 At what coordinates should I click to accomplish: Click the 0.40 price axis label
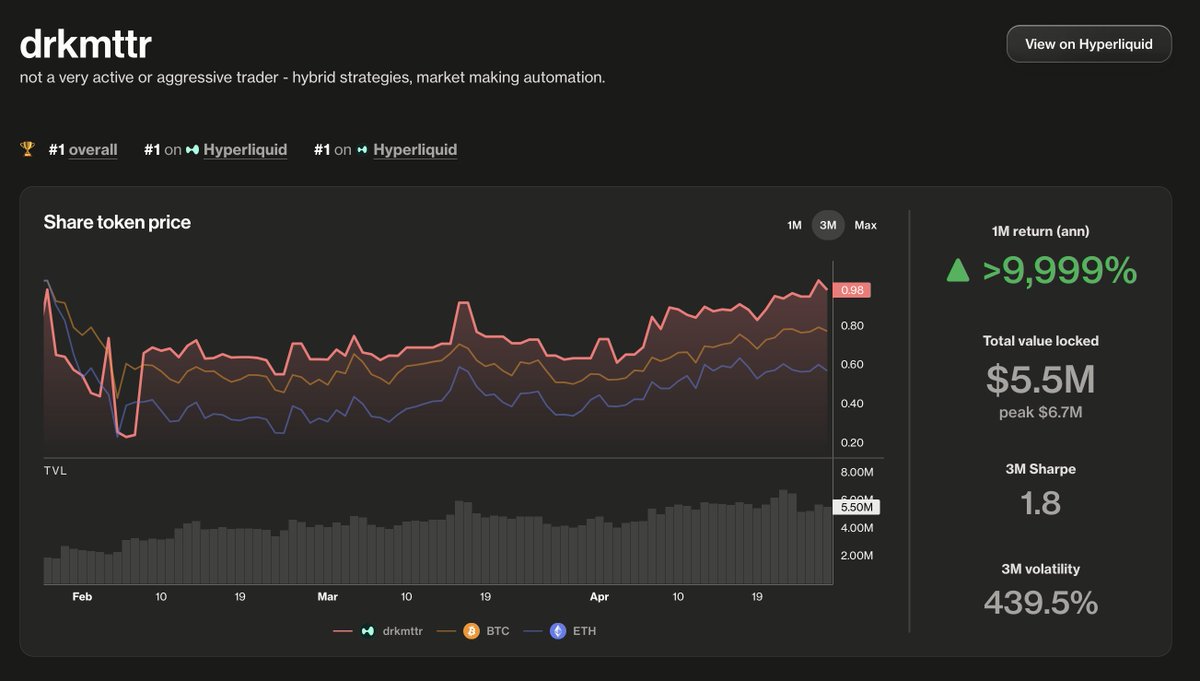852,404
